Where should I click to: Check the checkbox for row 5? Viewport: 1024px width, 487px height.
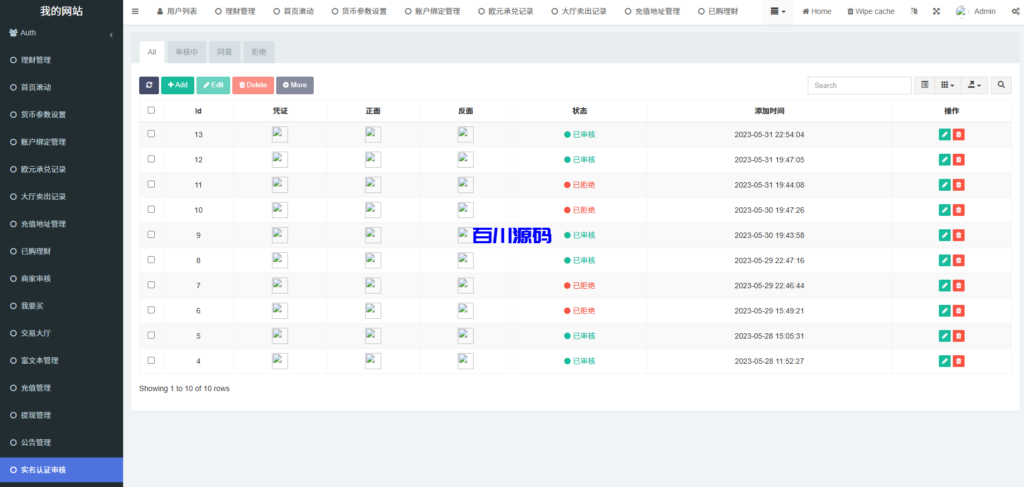(x=152, y=335)
